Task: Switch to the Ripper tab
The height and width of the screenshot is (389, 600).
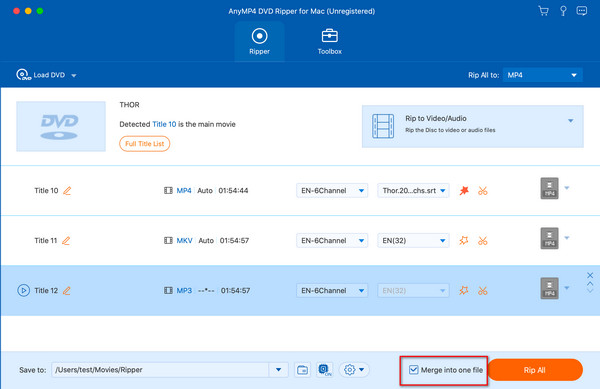Action: pyautogui.click(x=259, y=41)
